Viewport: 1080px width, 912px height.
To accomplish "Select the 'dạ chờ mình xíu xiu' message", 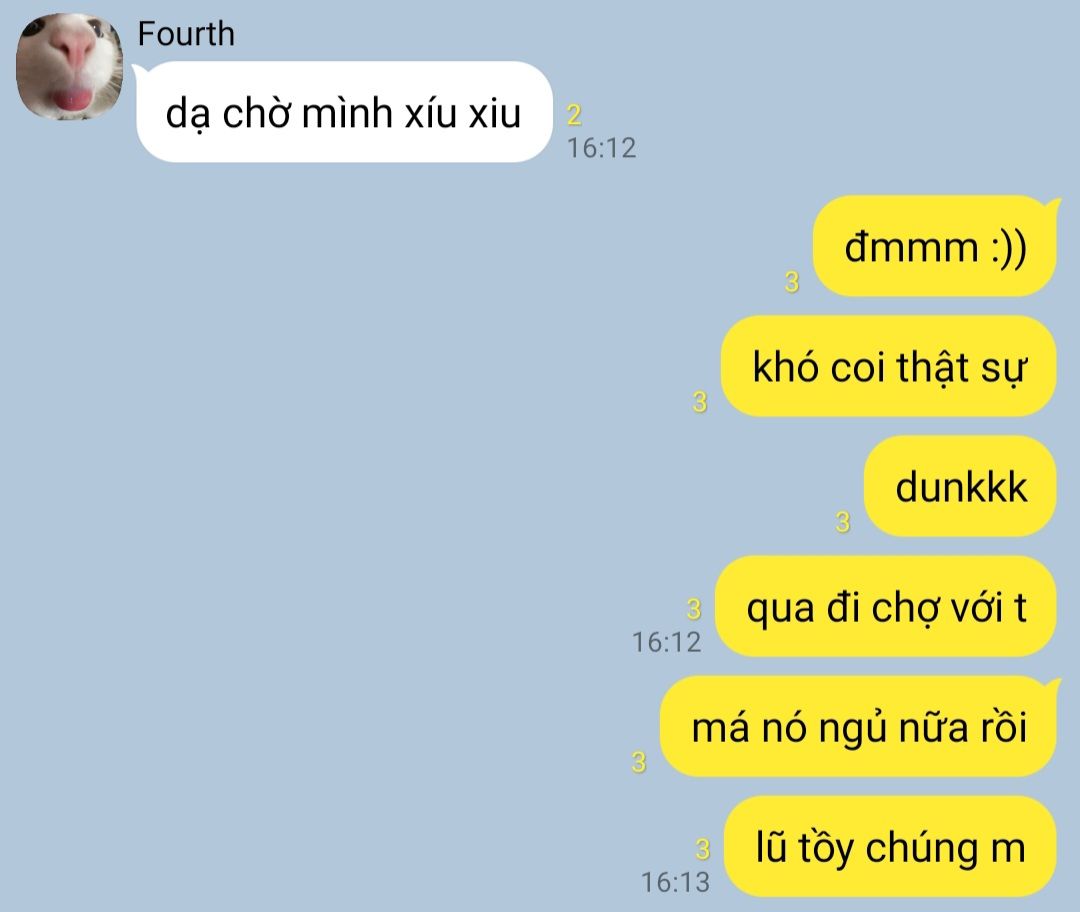I will [x=344, y=112].
